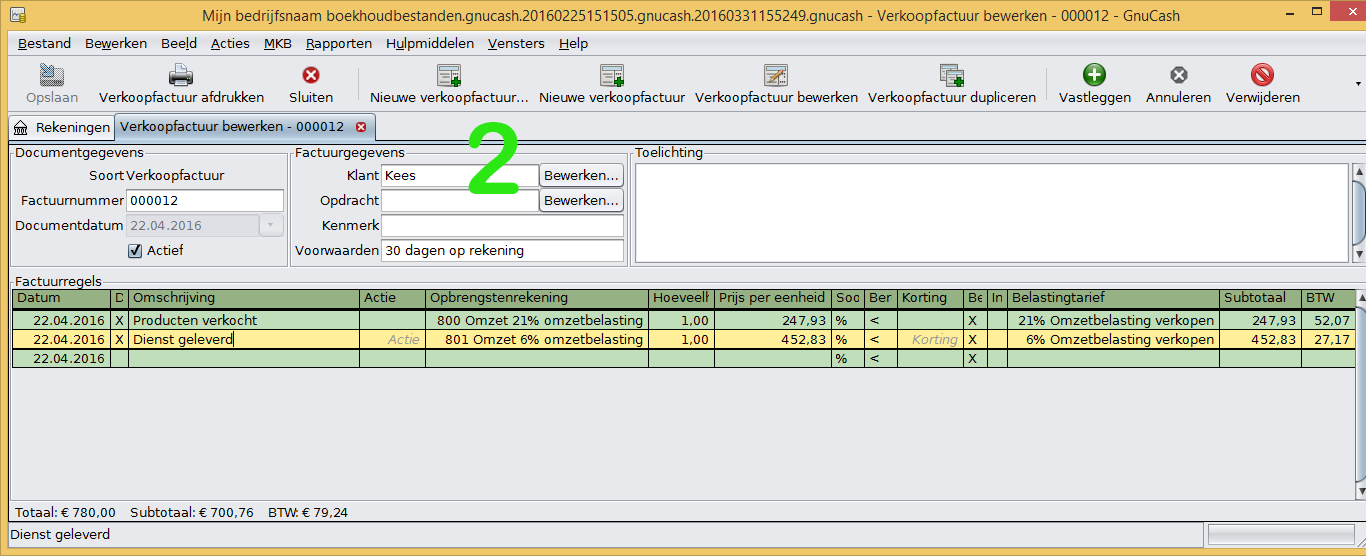
Task: Toggle In column cell of Producten verkocht row
Action: [997, 321]
